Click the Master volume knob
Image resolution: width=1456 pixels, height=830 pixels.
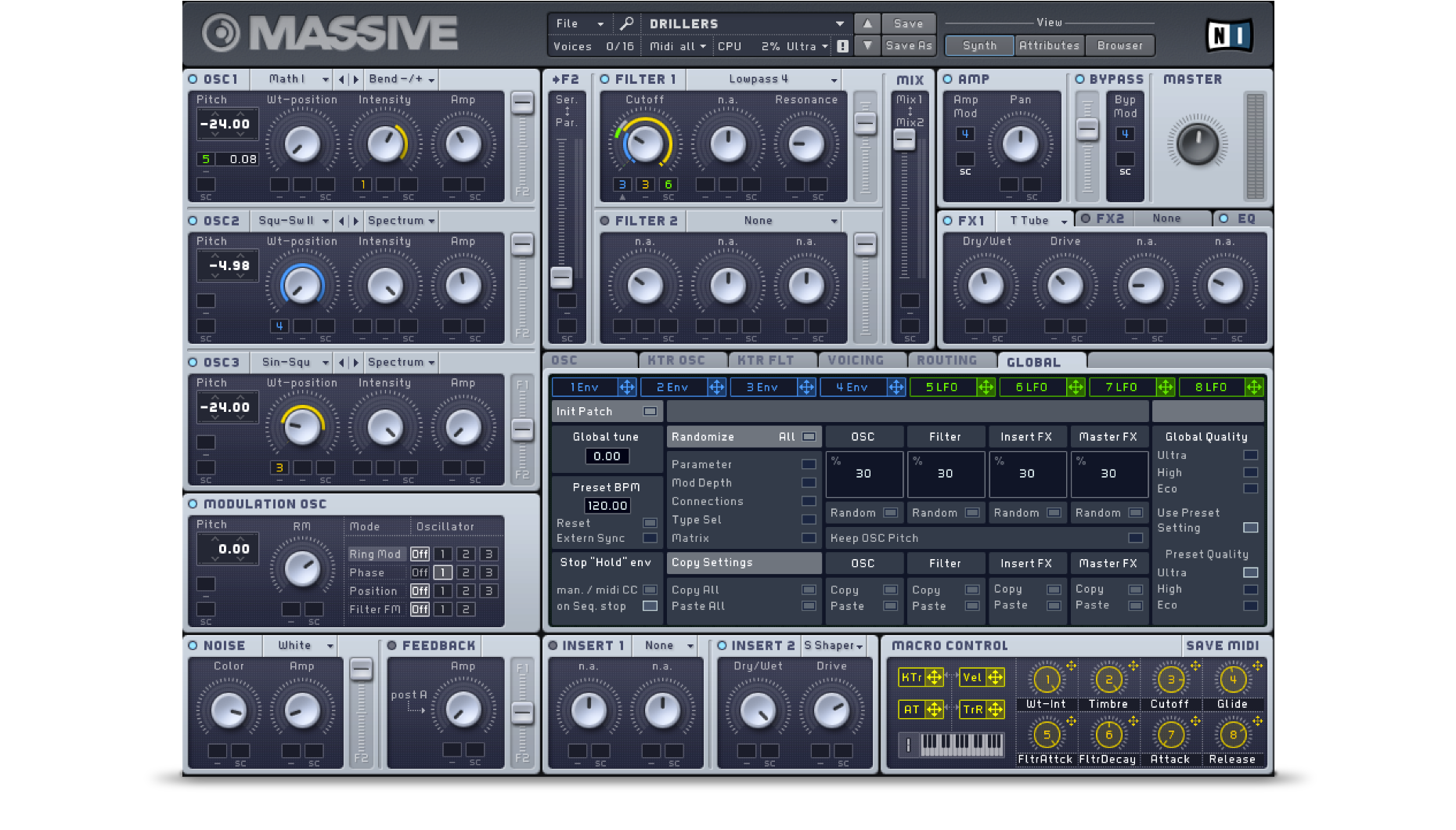click(x=1197, y=143)
